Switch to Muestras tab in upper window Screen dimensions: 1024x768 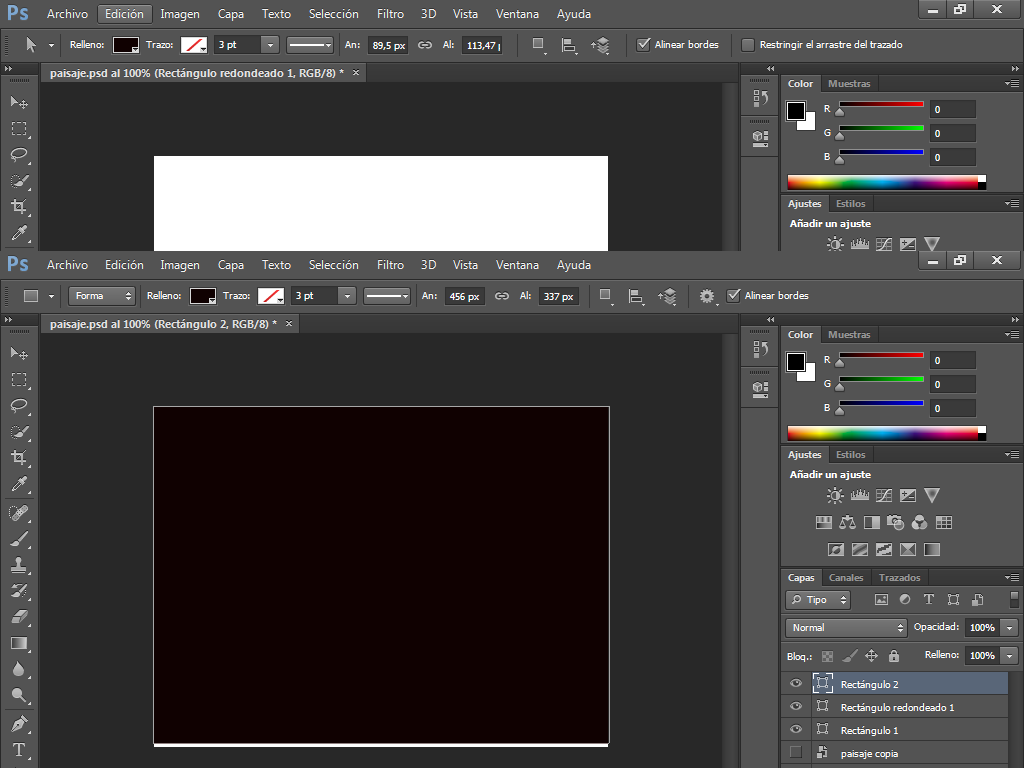pyautogui.click(x=849, y=84)
